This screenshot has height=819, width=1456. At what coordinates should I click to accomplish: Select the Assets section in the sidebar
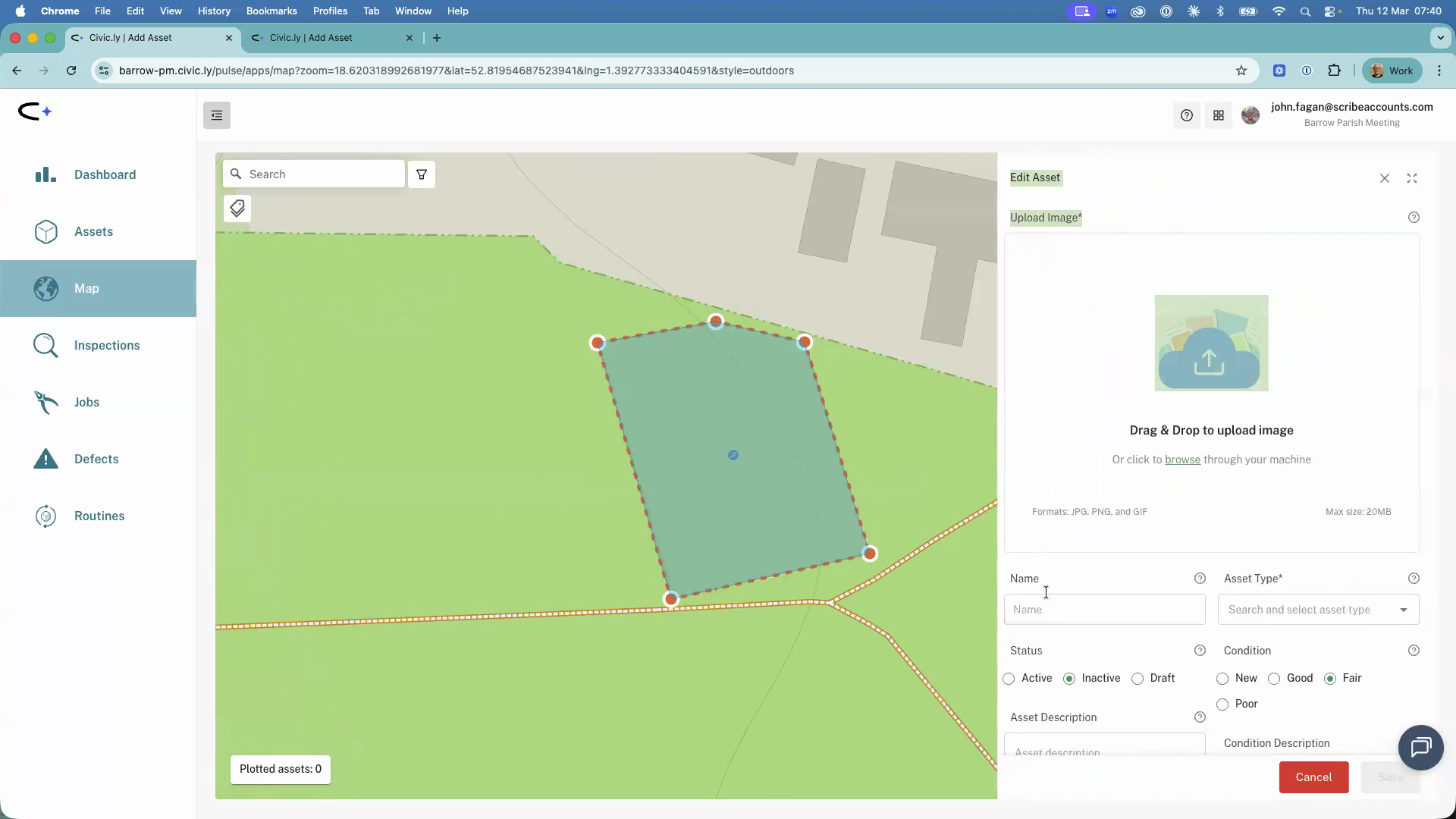[93, 231]
